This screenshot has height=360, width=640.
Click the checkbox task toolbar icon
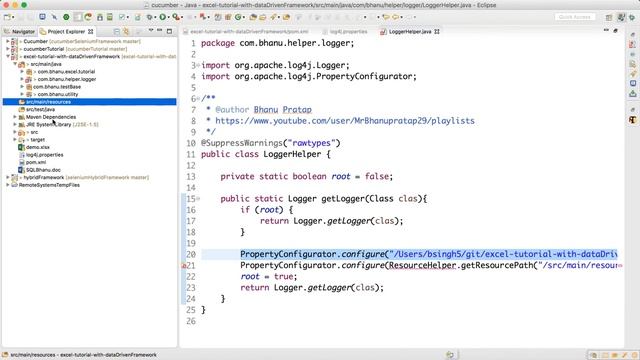point(122,17)
